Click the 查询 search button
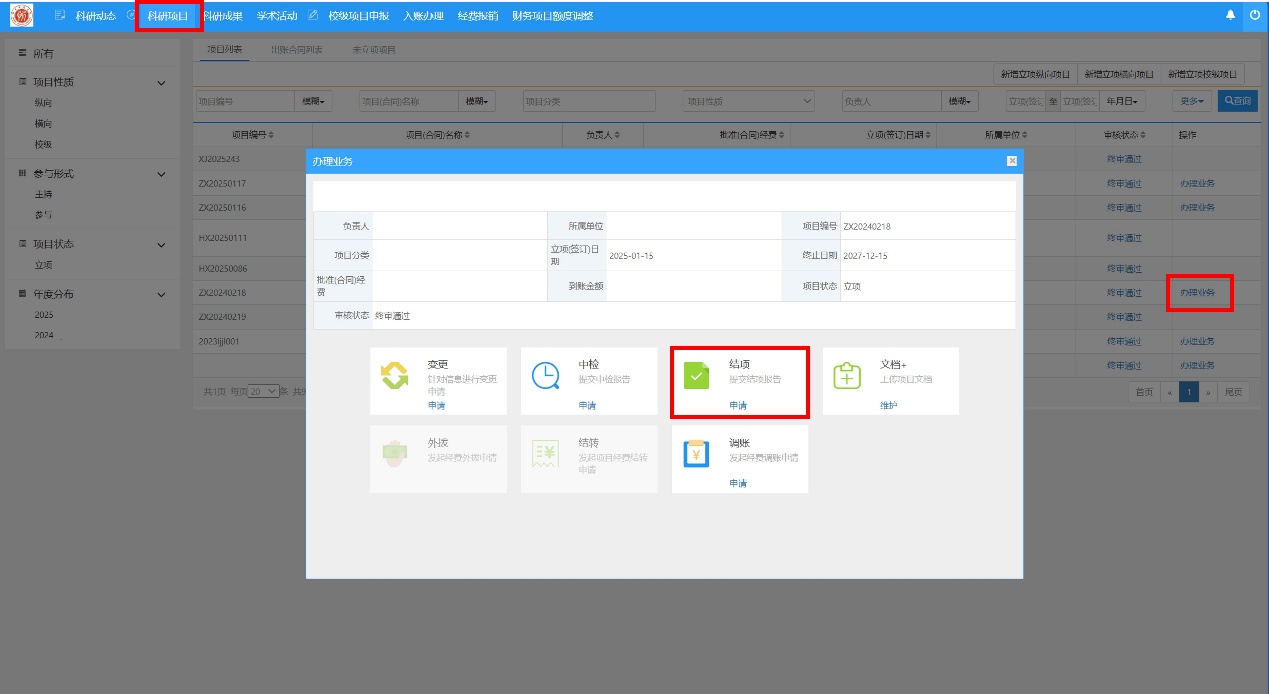Viewport: 1269px width, 694px height. point(1237,101)
